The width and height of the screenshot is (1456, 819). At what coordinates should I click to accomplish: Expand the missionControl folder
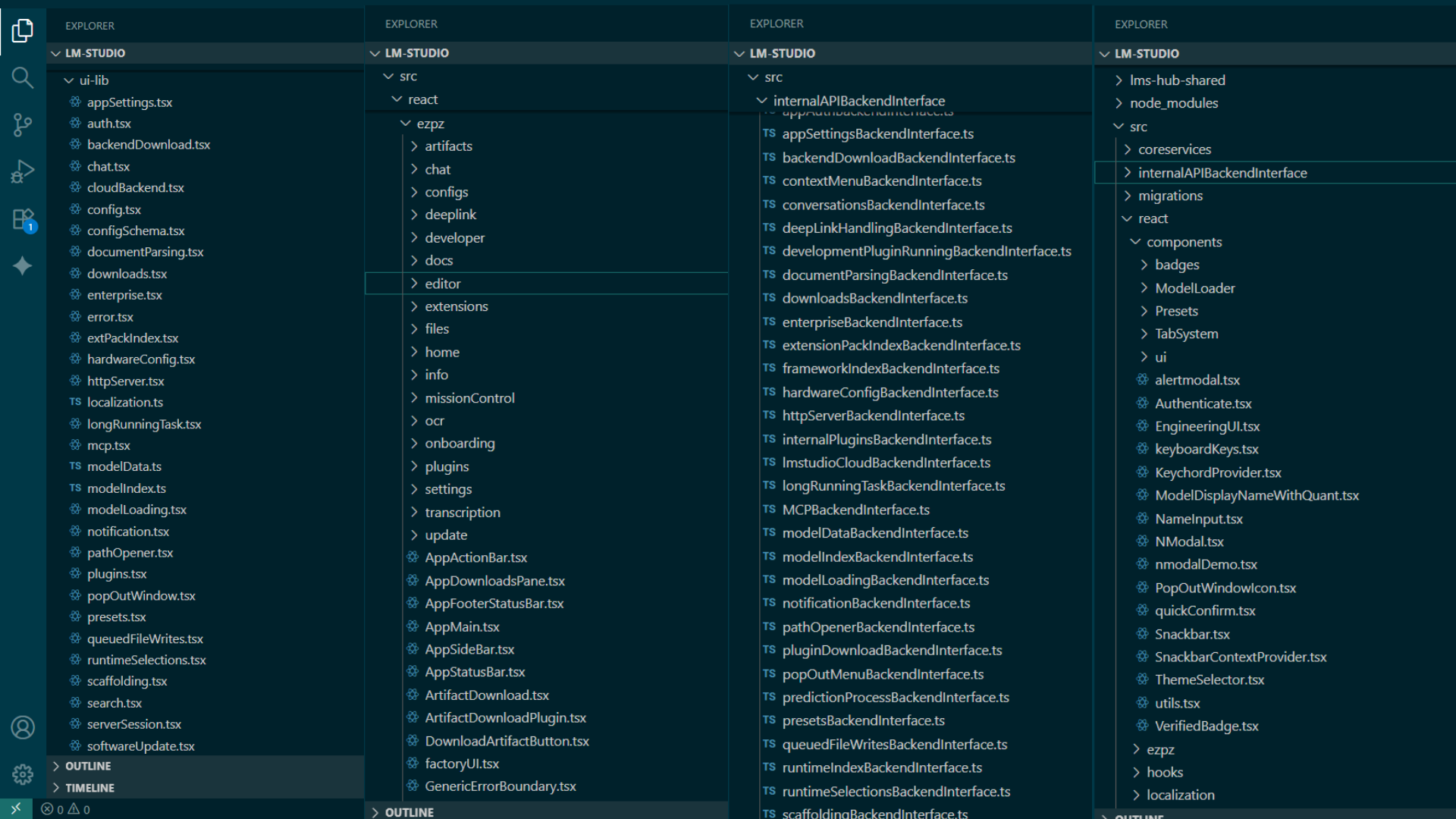pos(469,398)
